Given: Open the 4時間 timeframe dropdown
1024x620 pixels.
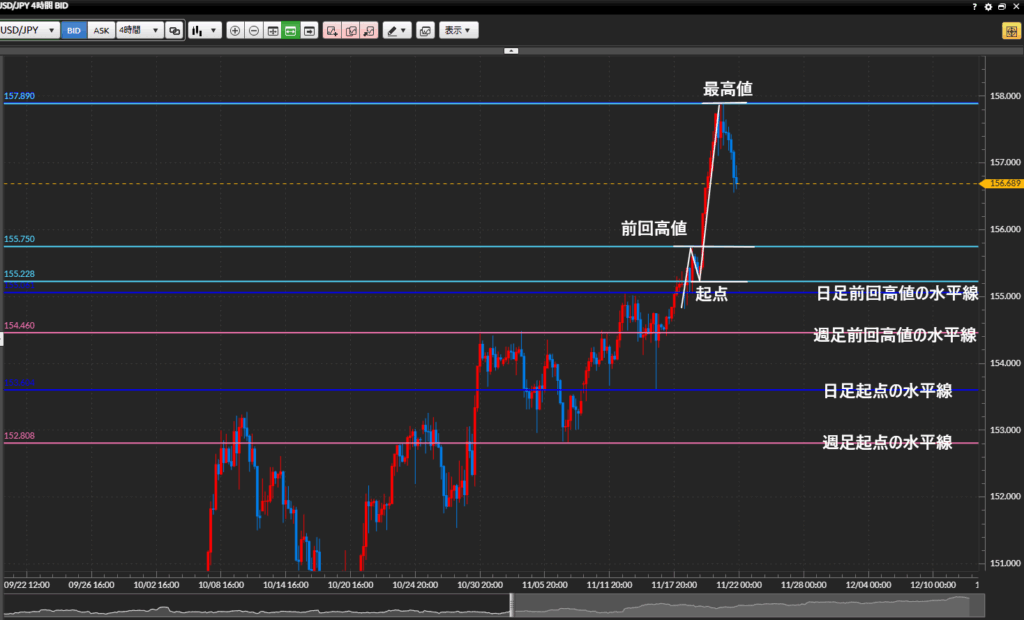Looking at the screenshot, I should tap(139, 31).
